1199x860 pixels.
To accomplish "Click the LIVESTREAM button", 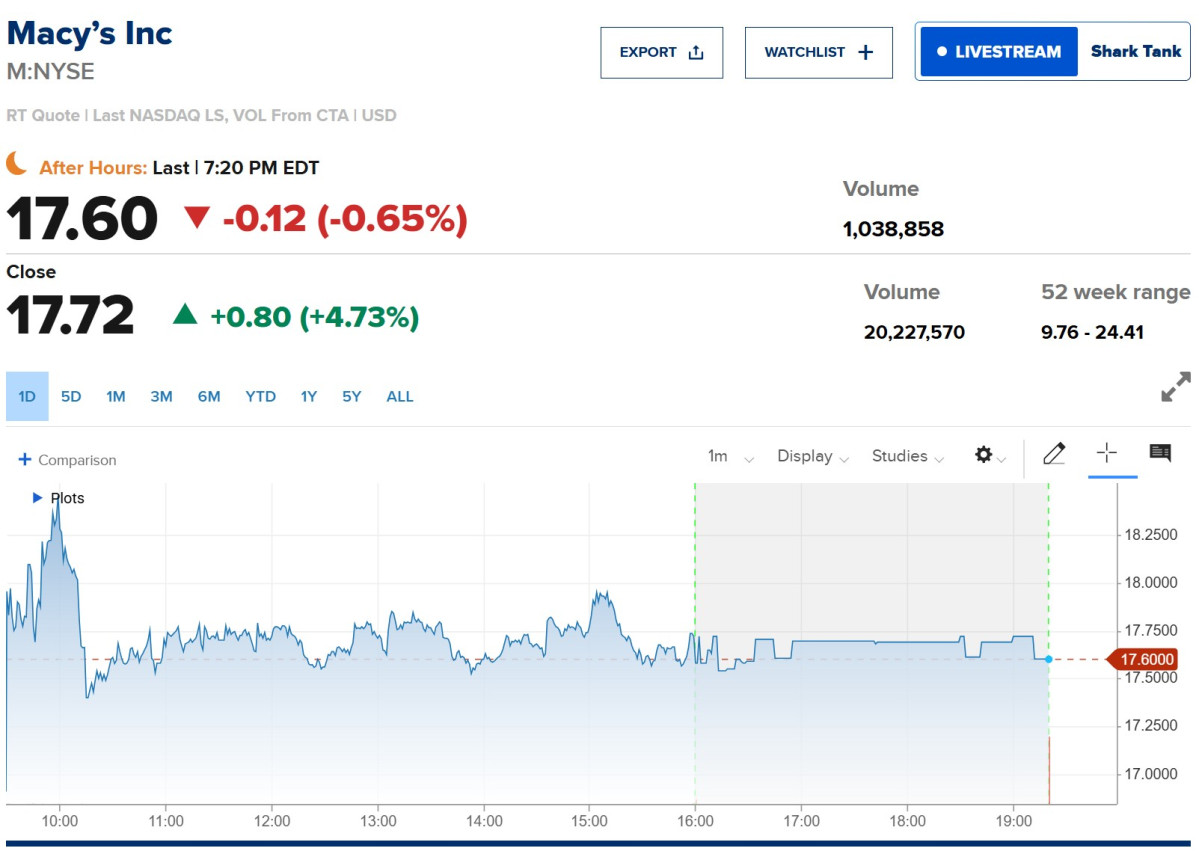I will click(x=999, y=52).
